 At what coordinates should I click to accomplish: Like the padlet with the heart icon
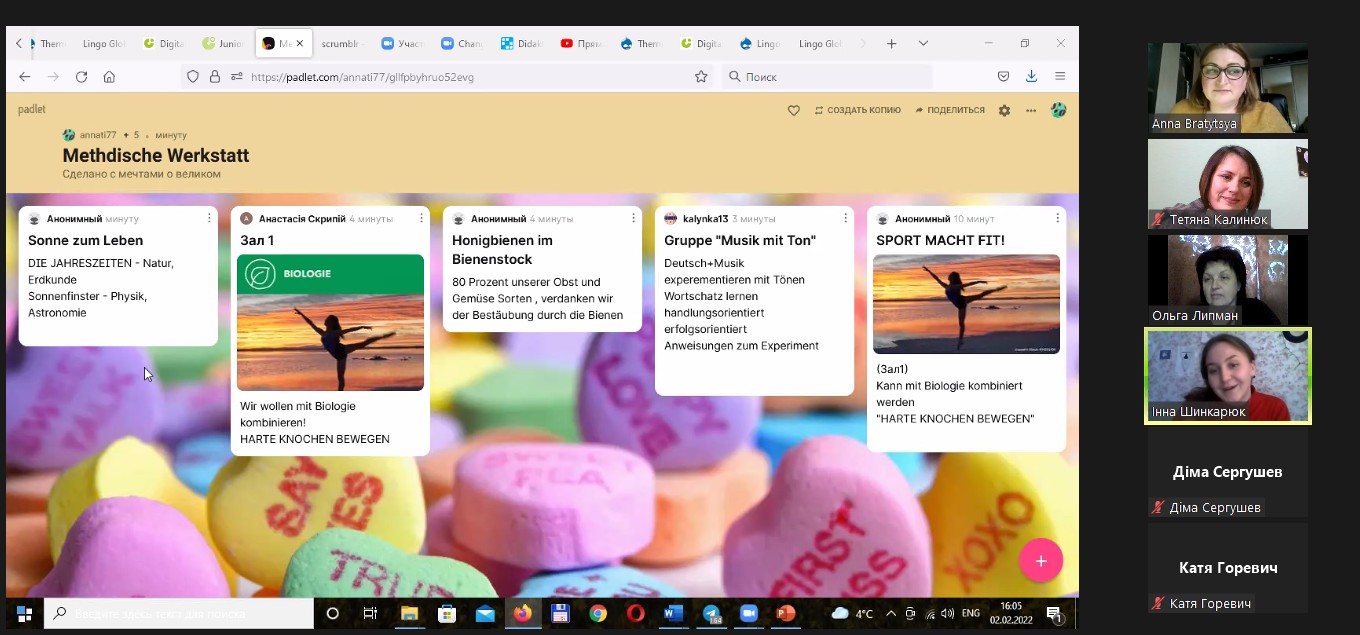coord(794,111)
